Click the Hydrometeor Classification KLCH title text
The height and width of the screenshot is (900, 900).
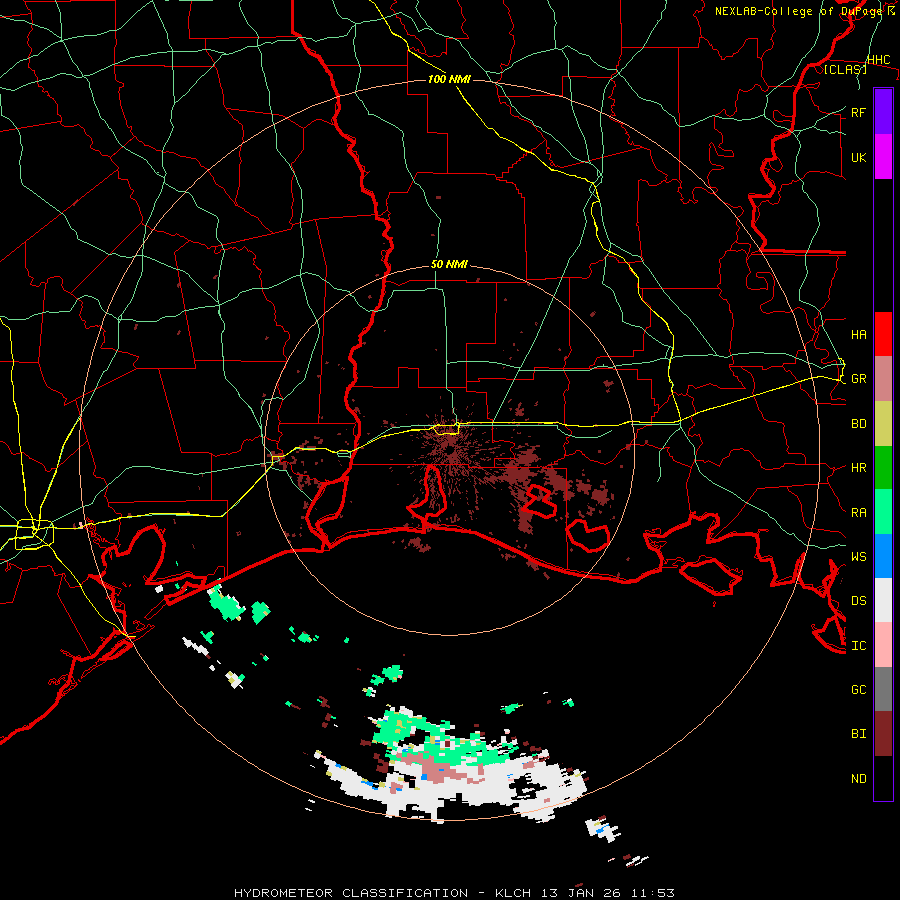(x=454, y=893)
